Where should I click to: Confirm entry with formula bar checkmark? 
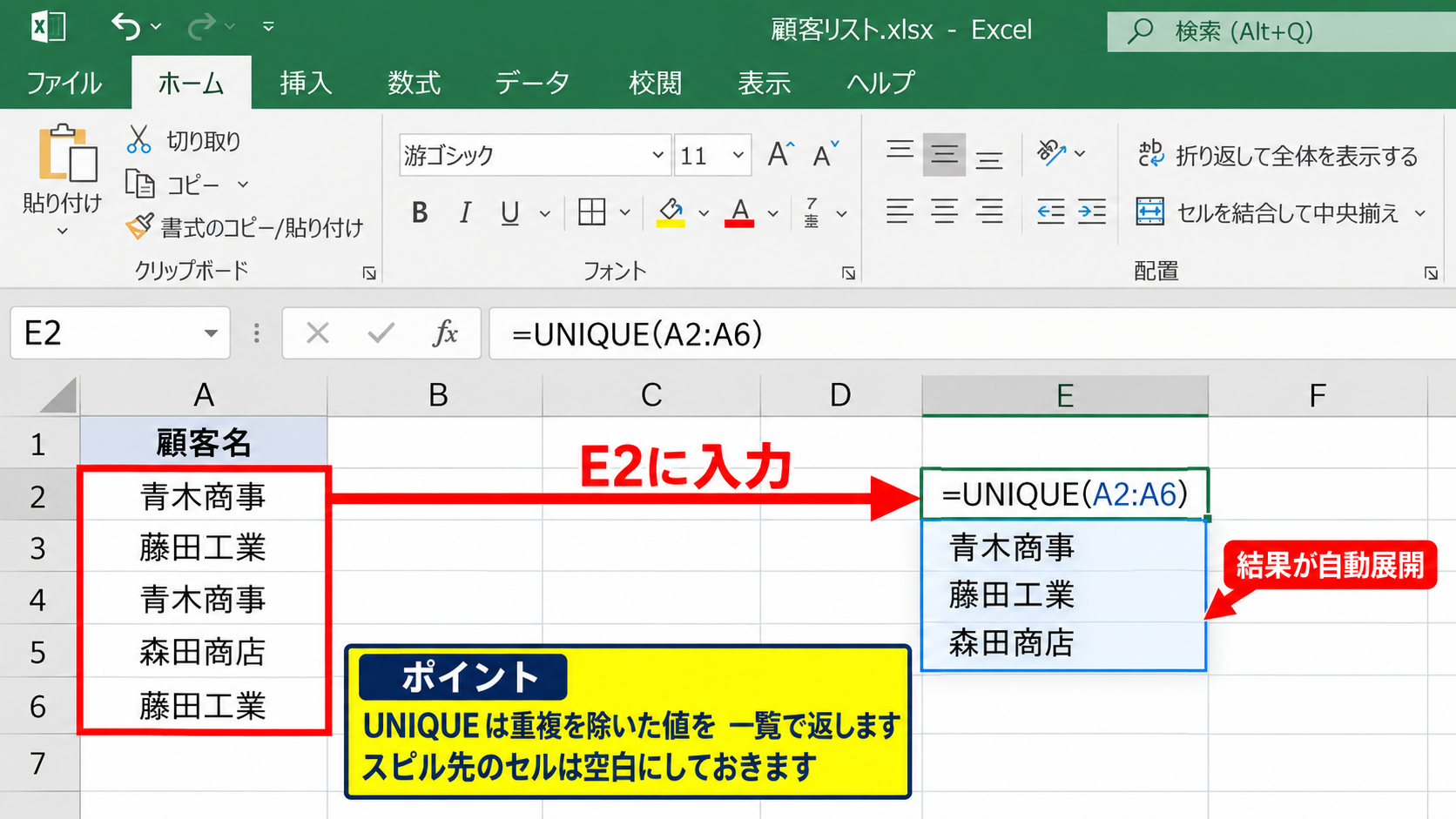pos(381,332)
